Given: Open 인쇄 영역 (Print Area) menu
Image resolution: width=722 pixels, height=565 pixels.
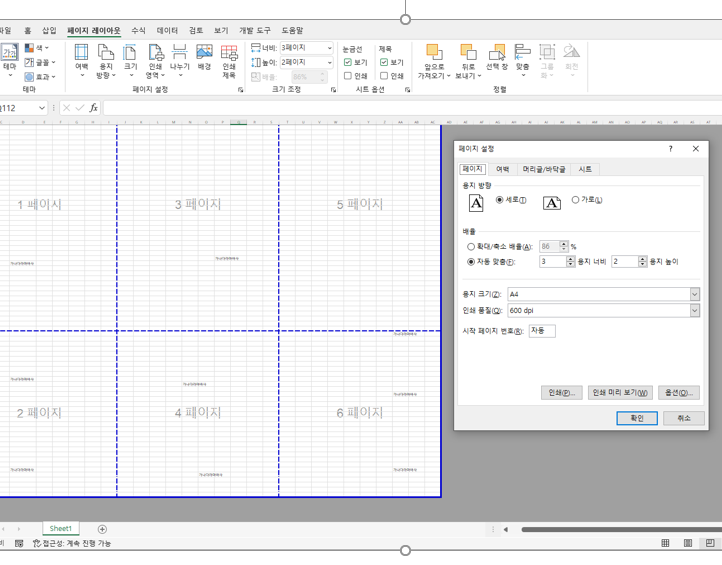Looking at the screenshot, I should click(156, 60).
